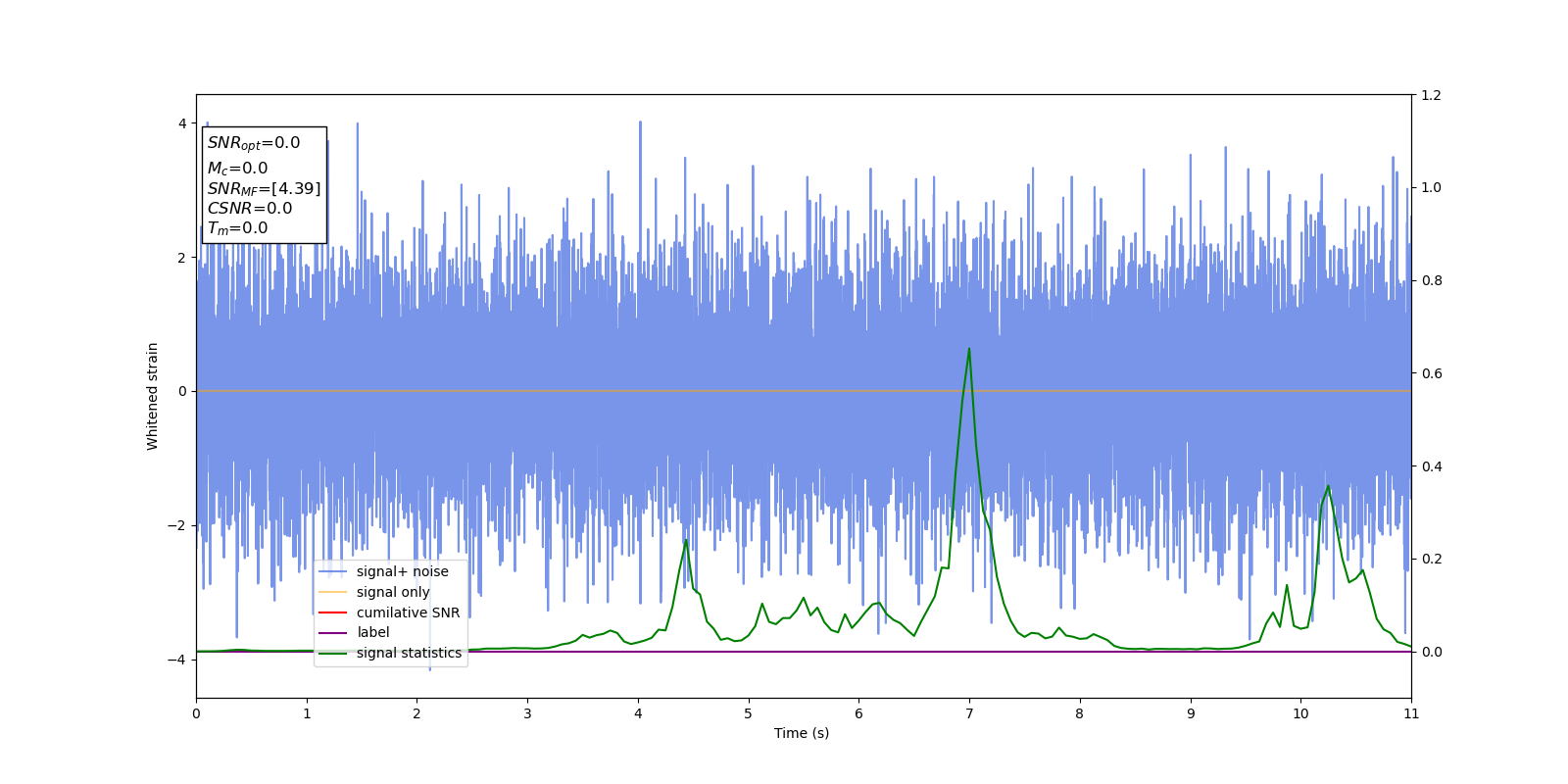Click the red 'cumilative SNR' legend line sample

(x=333, y=612)
